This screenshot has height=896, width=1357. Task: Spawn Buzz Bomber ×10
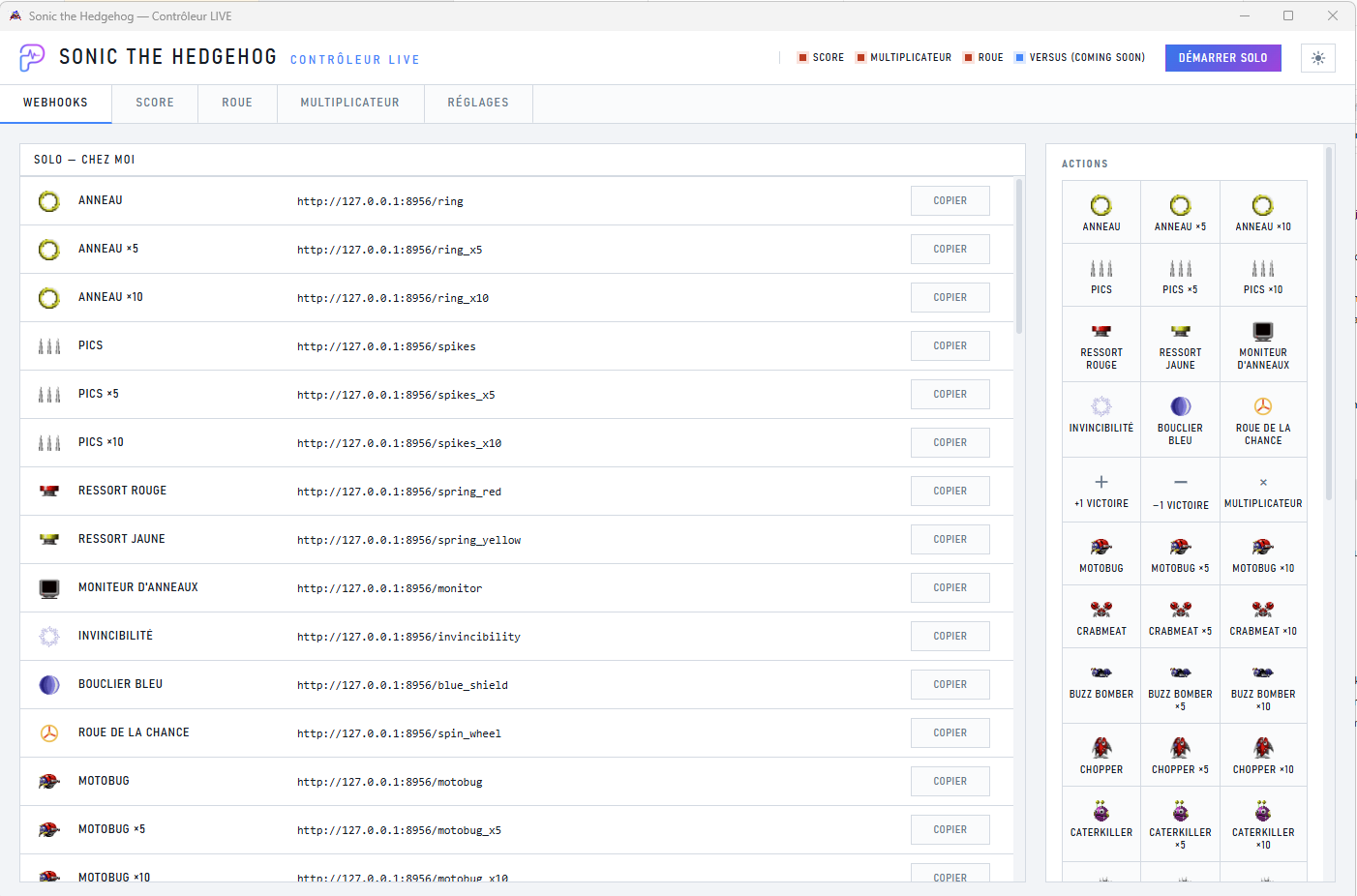1263,686
